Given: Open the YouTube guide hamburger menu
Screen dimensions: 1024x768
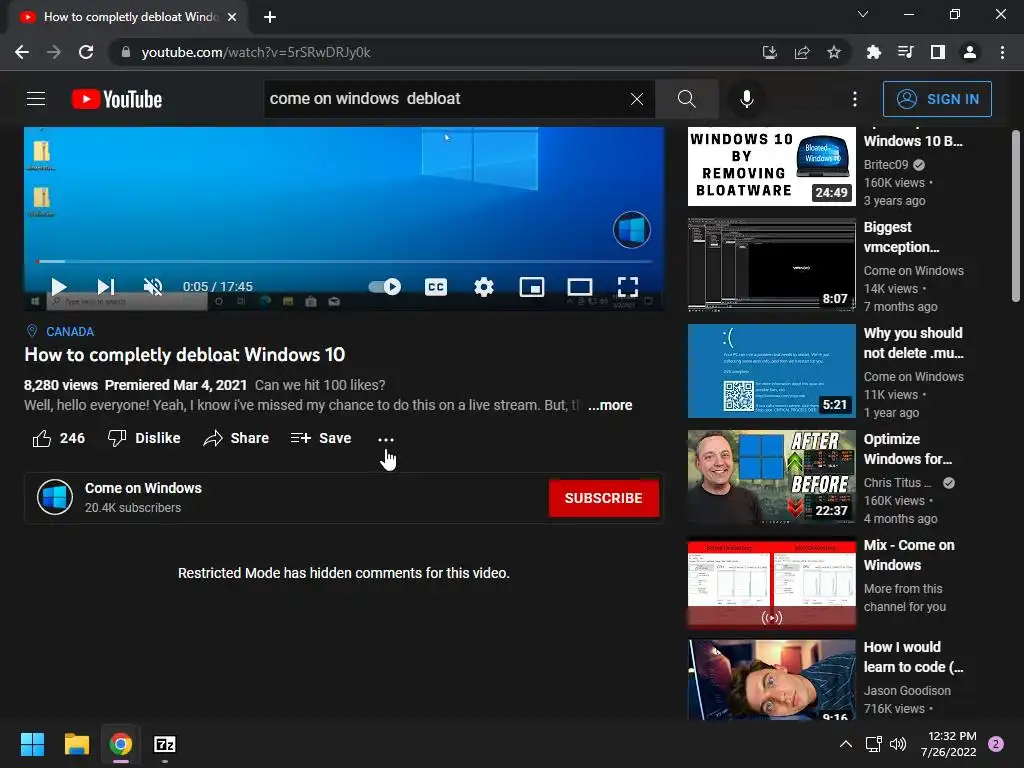Looking at the screenshot, I should pos(36,99).
